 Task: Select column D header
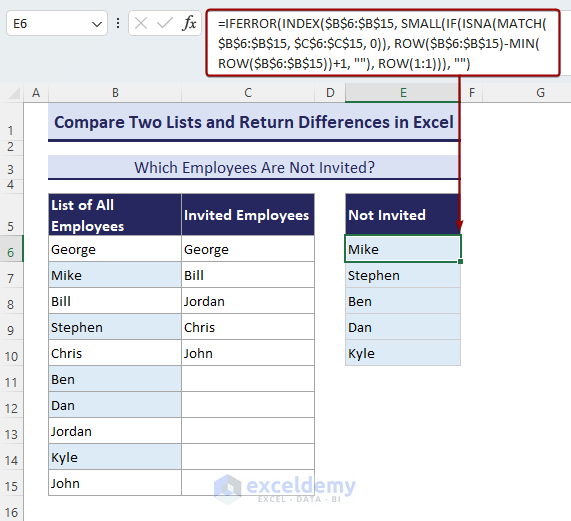point(330,93)
